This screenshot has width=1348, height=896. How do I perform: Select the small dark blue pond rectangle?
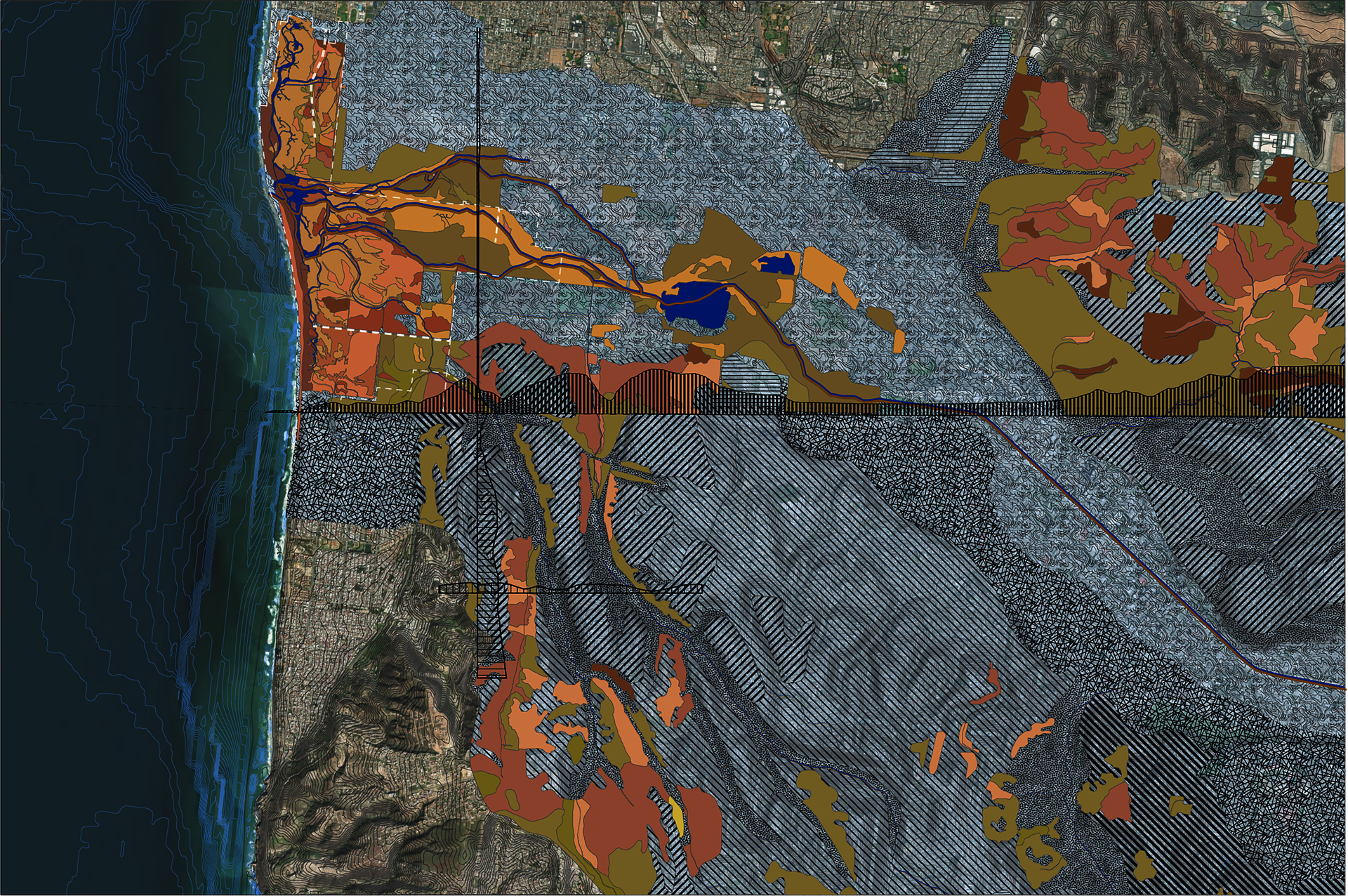point(776,264)
